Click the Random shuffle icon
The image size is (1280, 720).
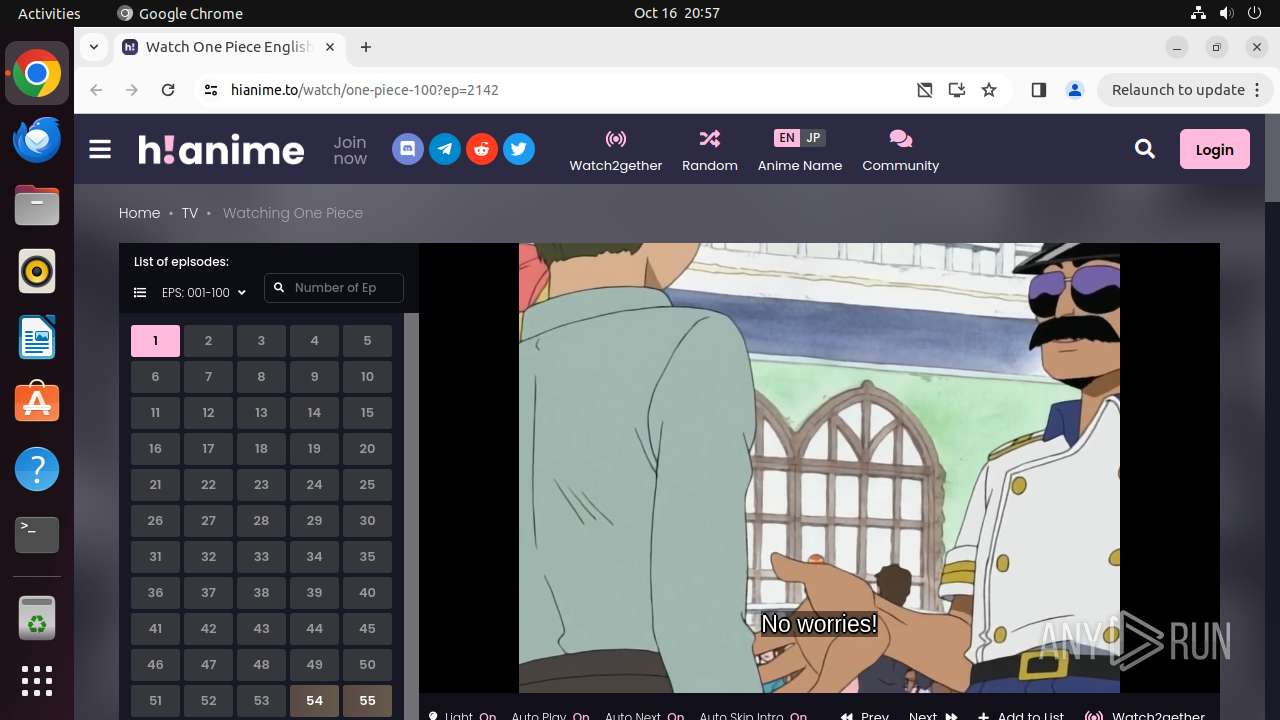[x=710, y=138]
